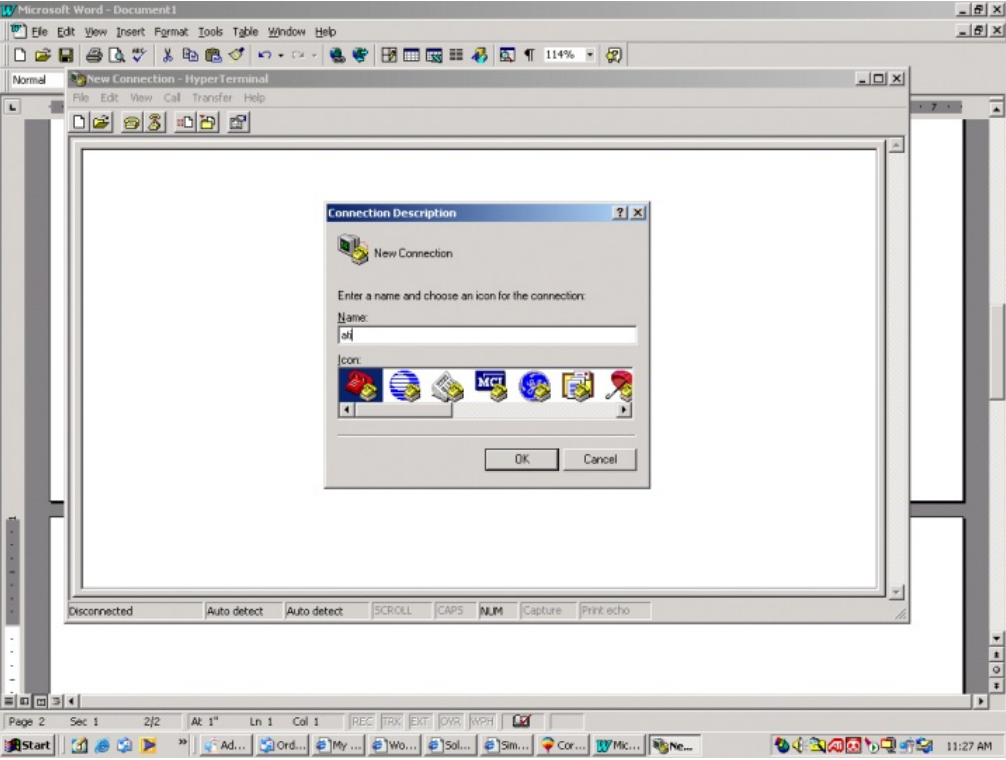Open Microsoft Word Help icon
1006x760 pixels.
(614, 55)
